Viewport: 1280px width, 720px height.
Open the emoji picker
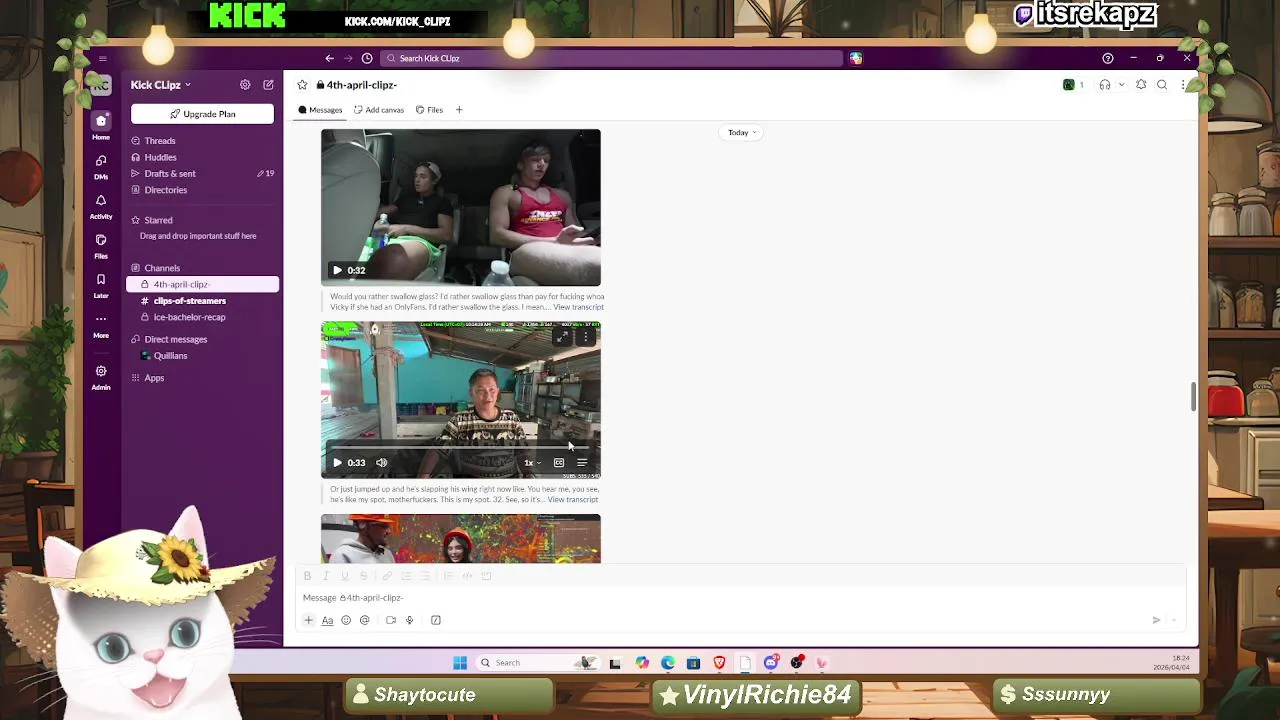click(346, 620)
